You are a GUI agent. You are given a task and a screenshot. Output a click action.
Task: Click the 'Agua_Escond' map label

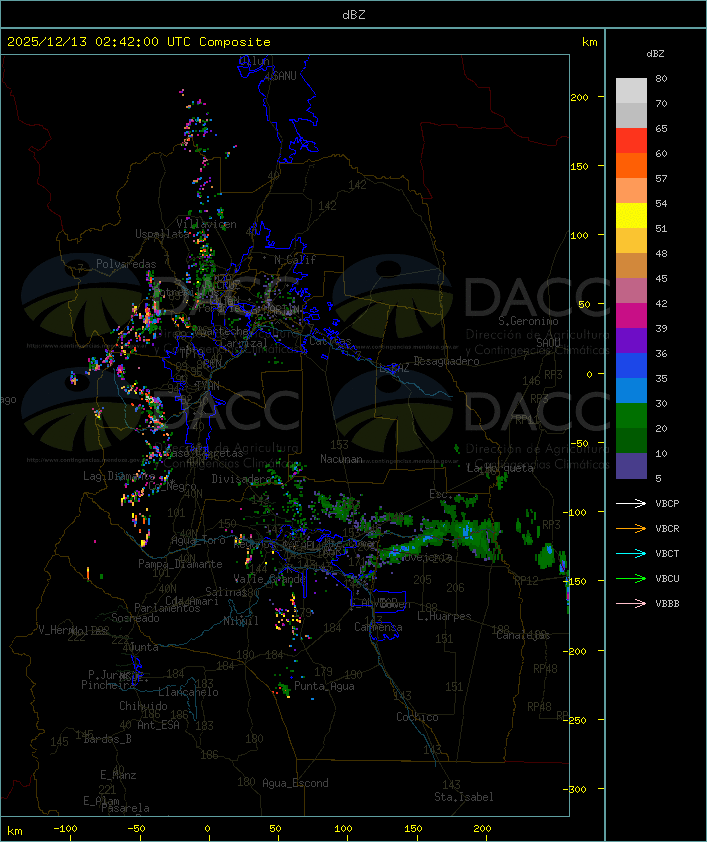[x=295, y=783]
